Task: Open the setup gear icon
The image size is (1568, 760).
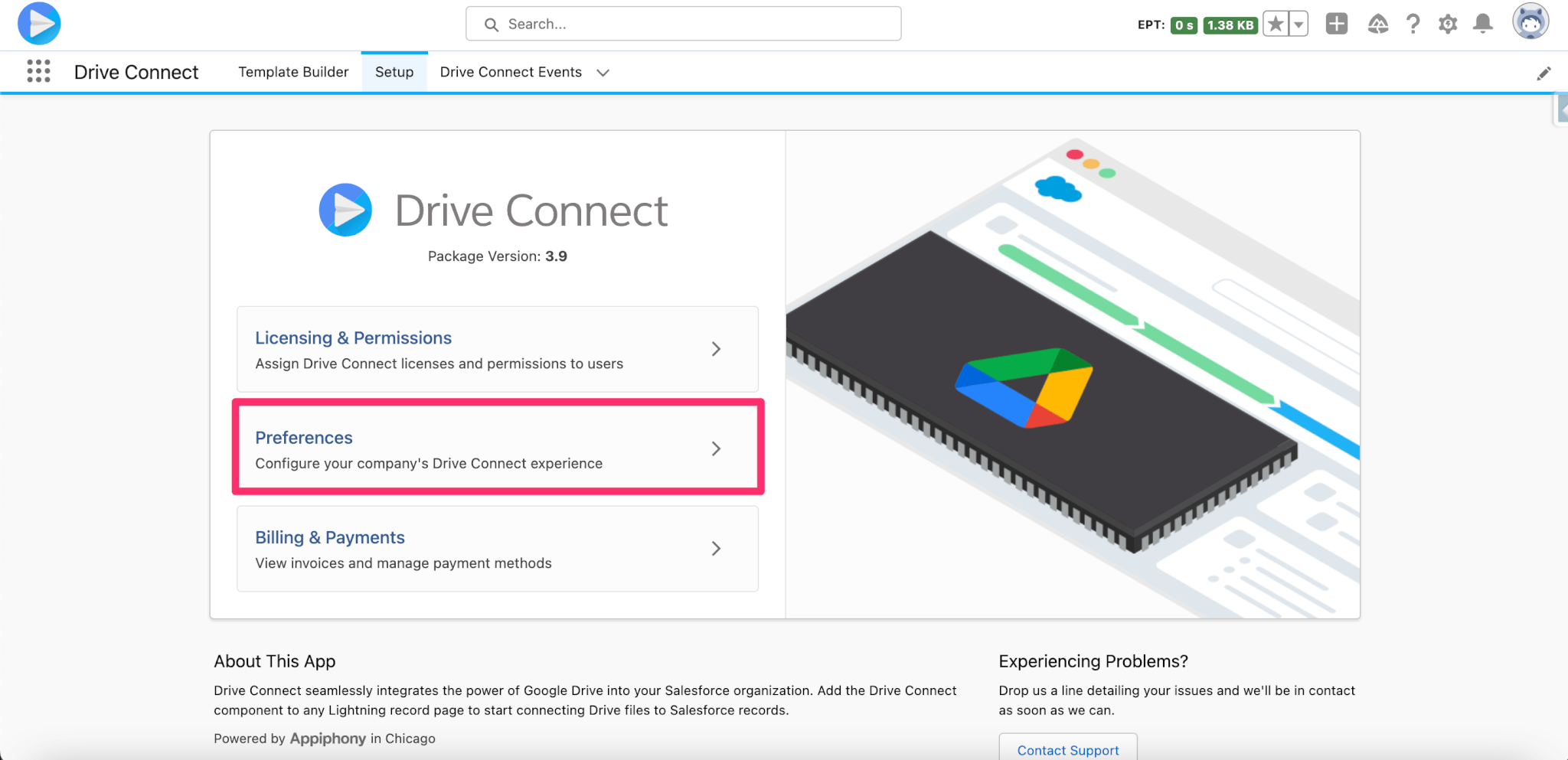Action: point(1447,24)
